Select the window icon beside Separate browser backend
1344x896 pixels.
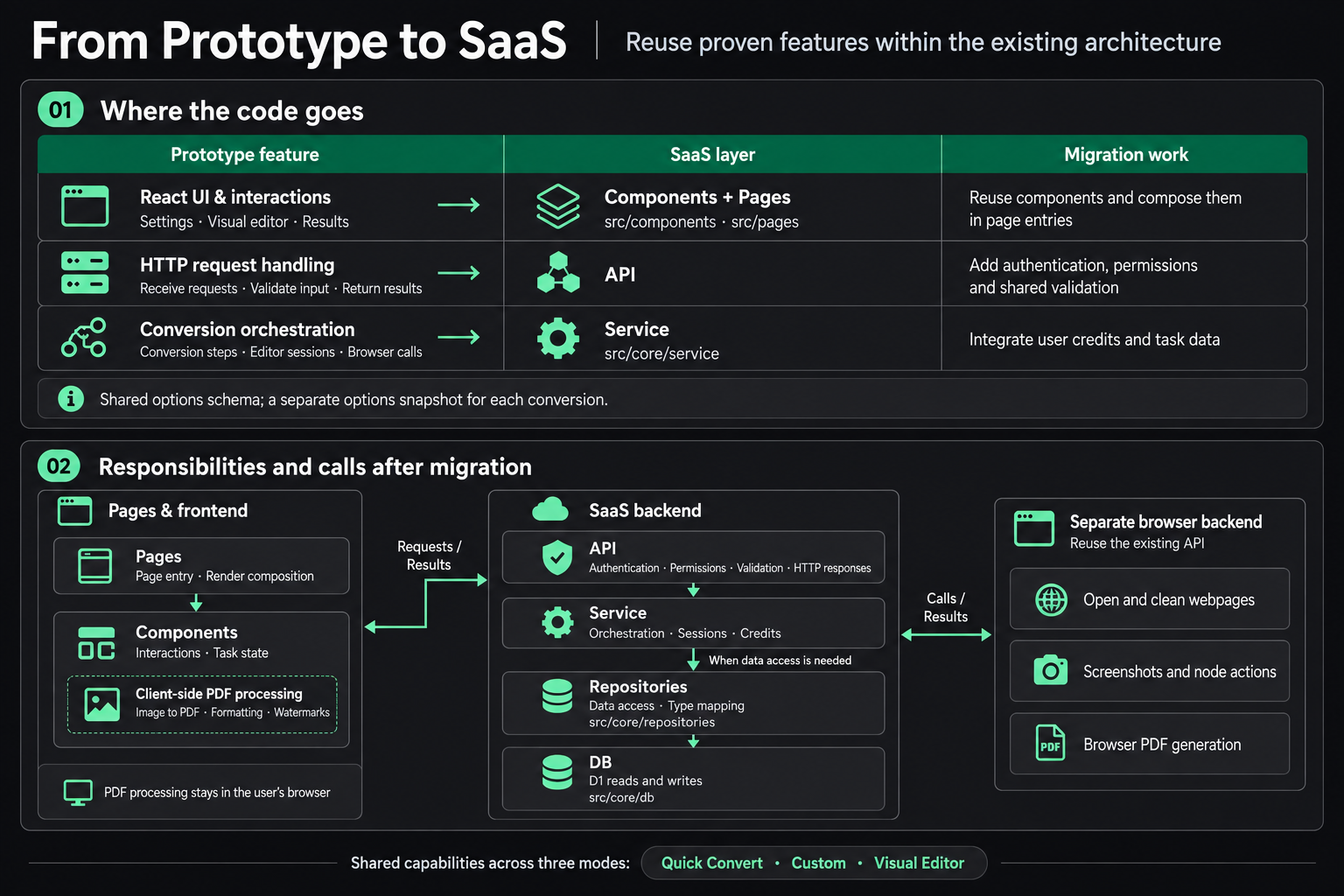coord(1034,528)
